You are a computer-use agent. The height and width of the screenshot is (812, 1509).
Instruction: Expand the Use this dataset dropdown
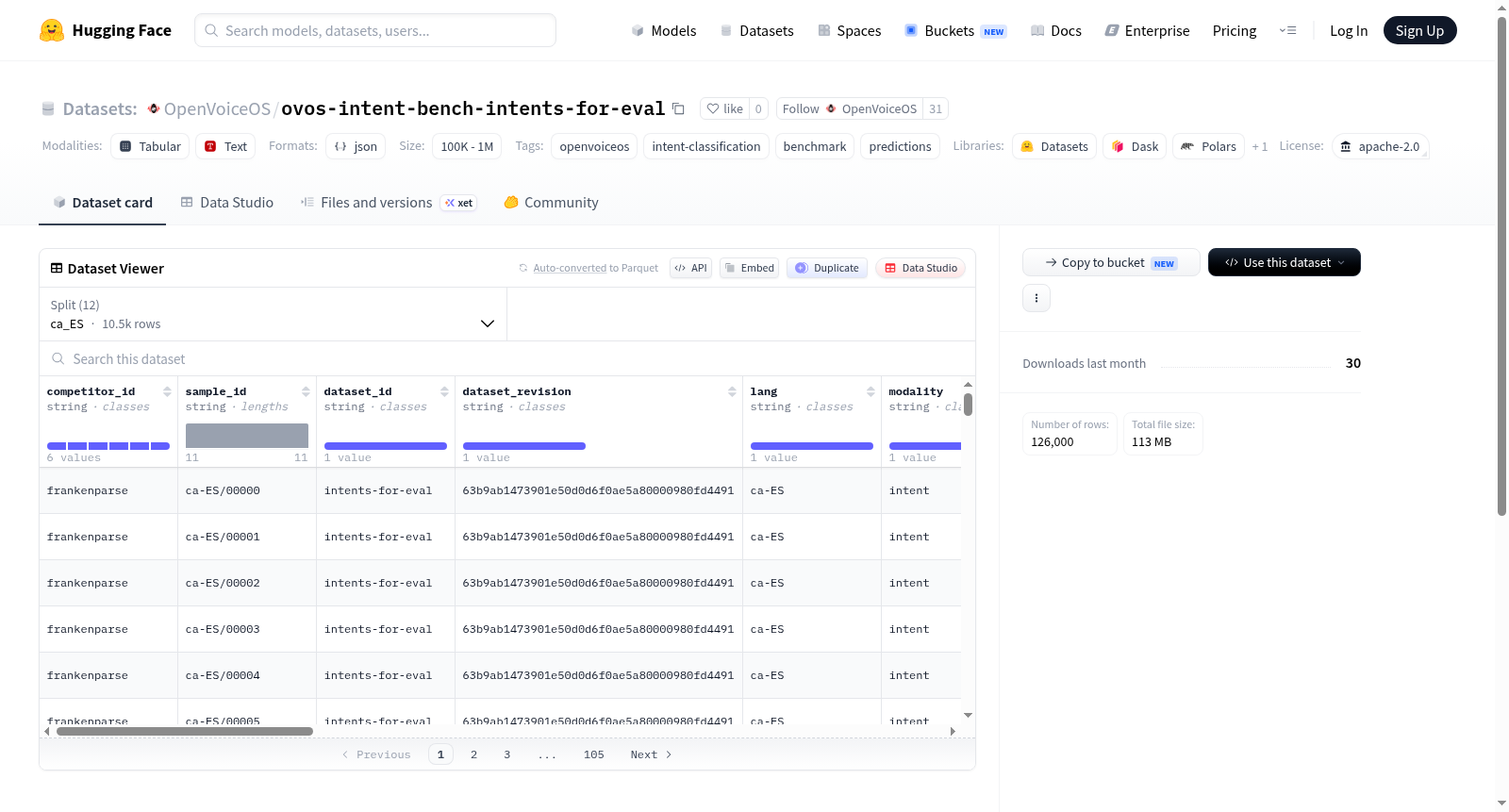pos(1285,262)
